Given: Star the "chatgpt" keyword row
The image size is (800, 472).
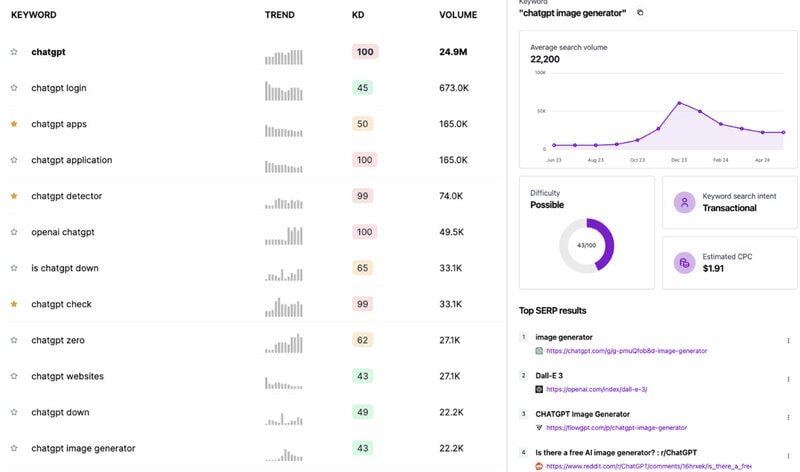Looking at the screenshot, I should pyautogui.click(x=14, y=52).
